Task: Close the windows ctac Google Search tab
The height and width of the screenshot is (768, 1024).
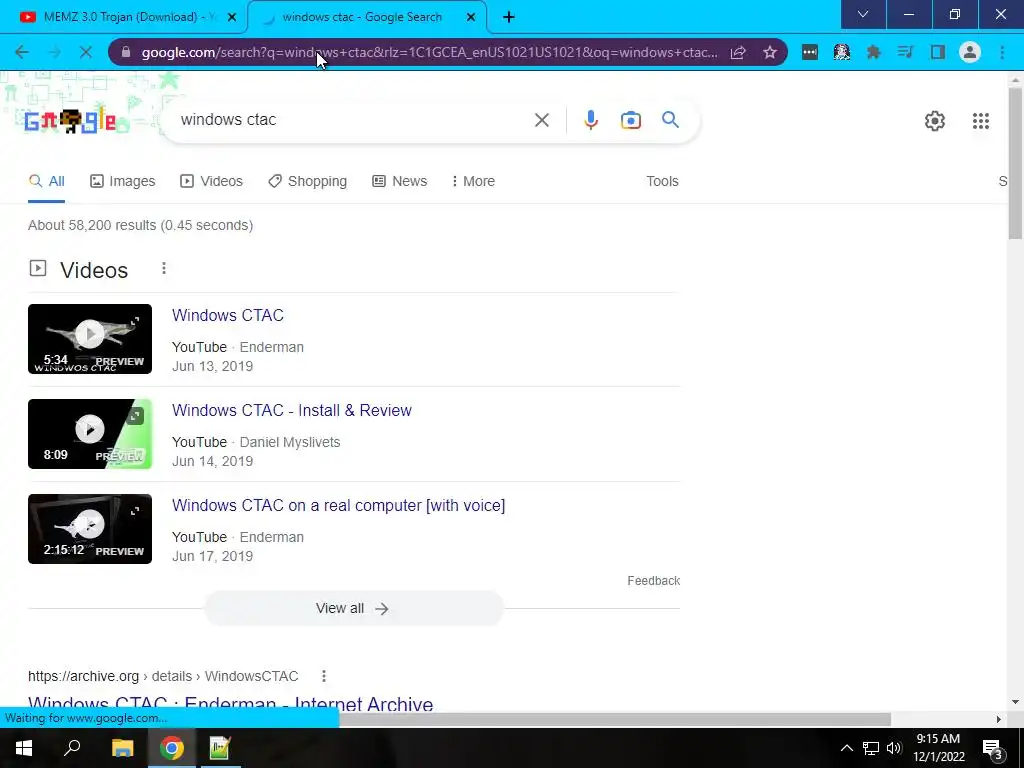Action: pyautogui.click(x=471, y=17)
